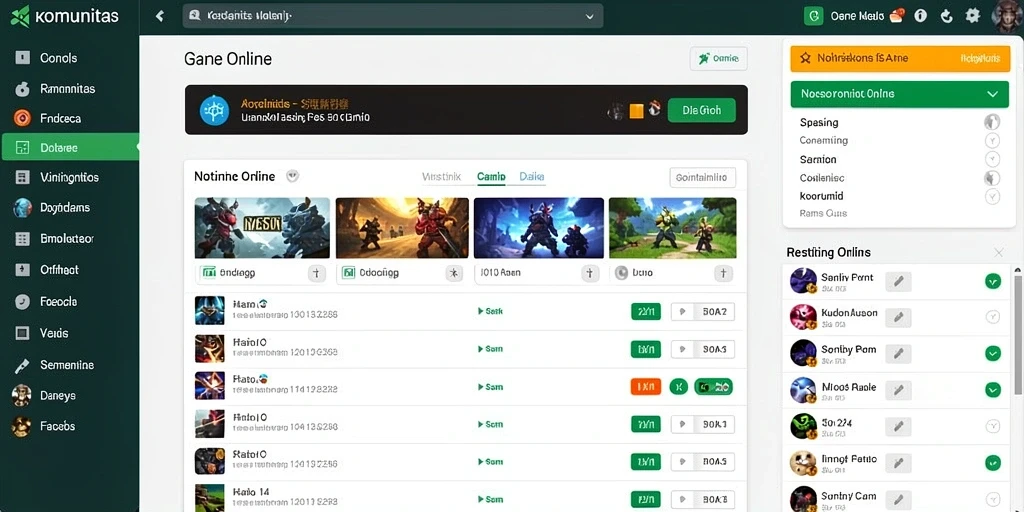Close the Restiting Onlins panel
Viewport: 1024px width, 512px height.
coord(999,253)
